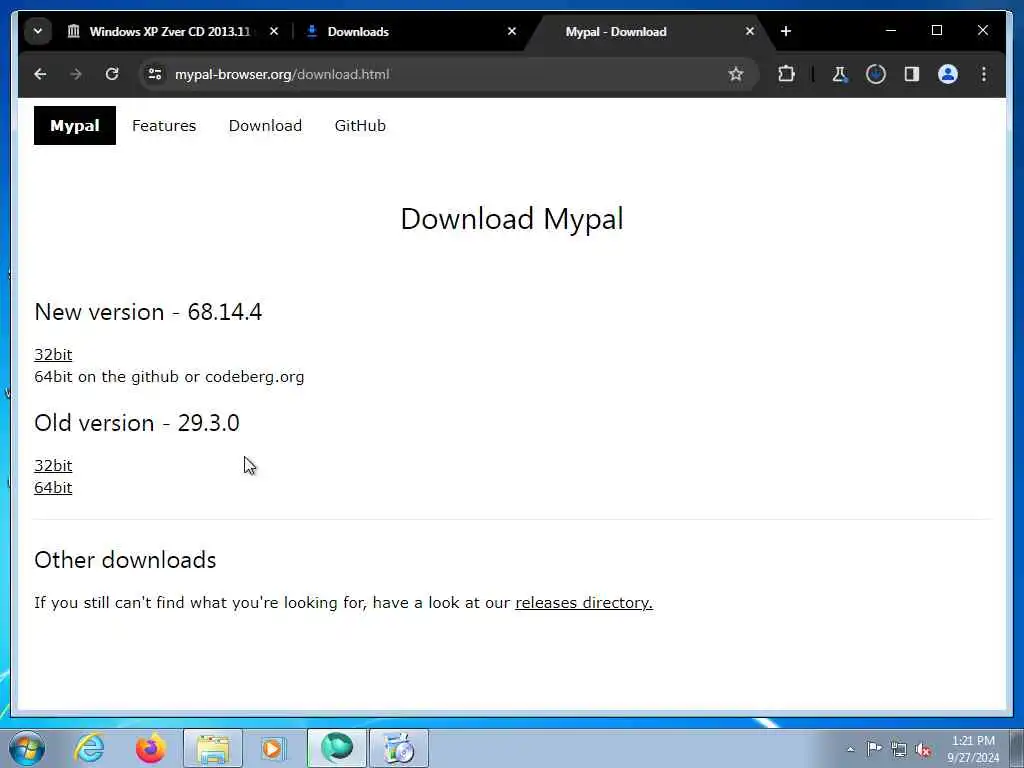The height and width of the screenshot is (768, 1024).
Task: Open Chrome Labs flask icon
Action: (x=840, y=74)
